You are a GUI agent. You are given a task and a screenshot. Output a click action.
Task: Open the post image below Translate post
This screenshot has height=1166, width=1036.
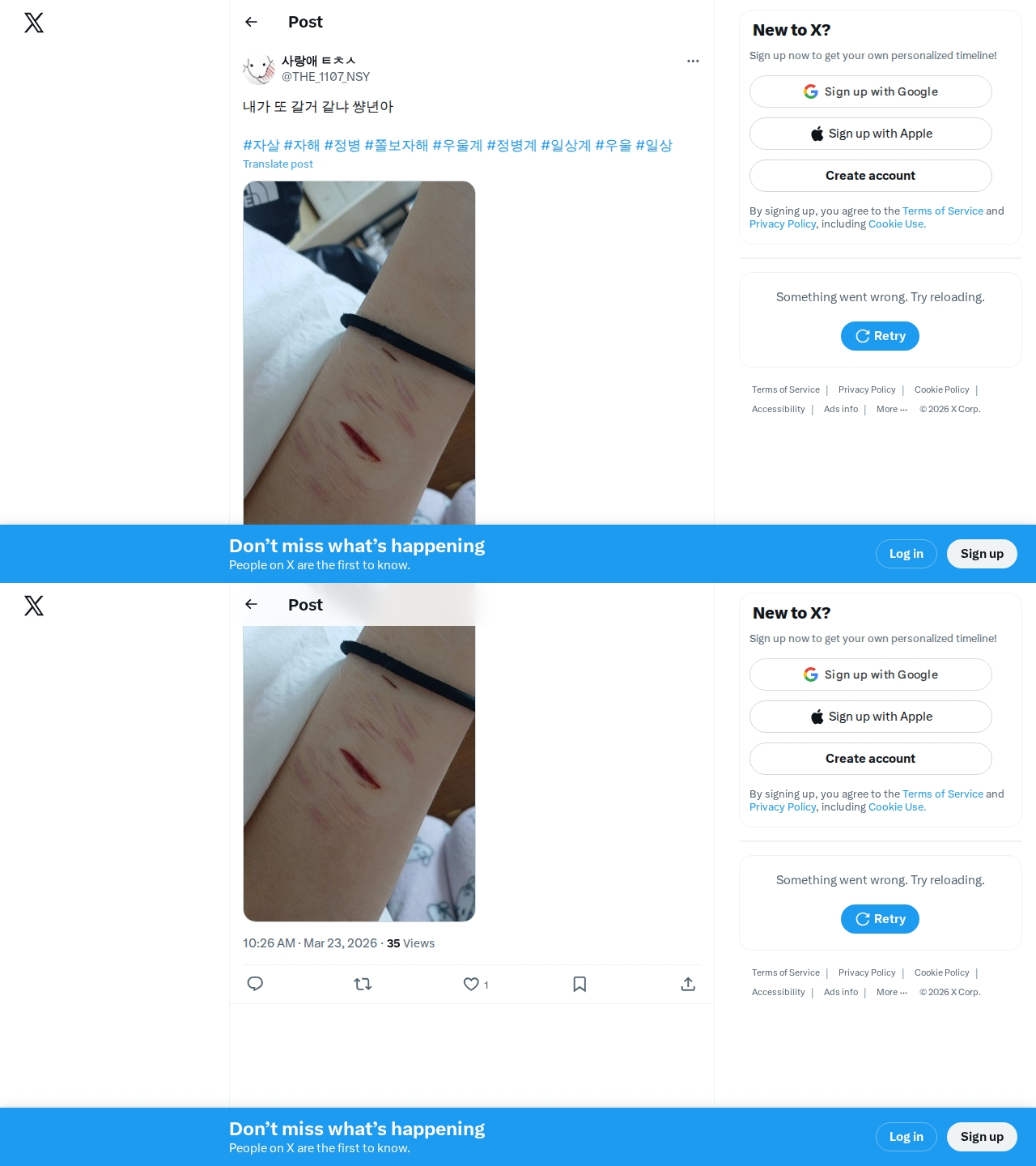[359, 353]
